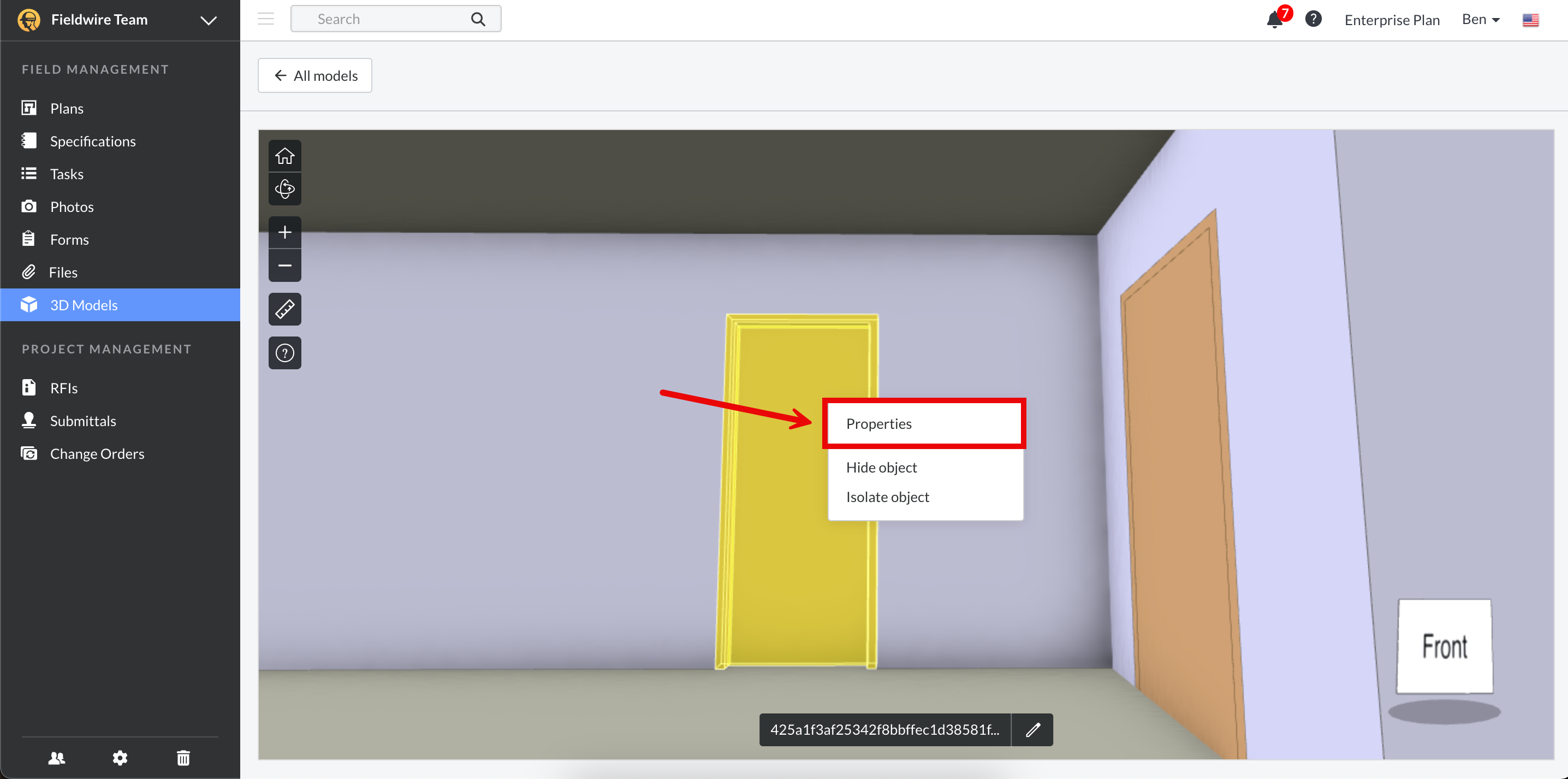Click the search magnifier icon
This screenshot has height=779, width=1568.
478,20
